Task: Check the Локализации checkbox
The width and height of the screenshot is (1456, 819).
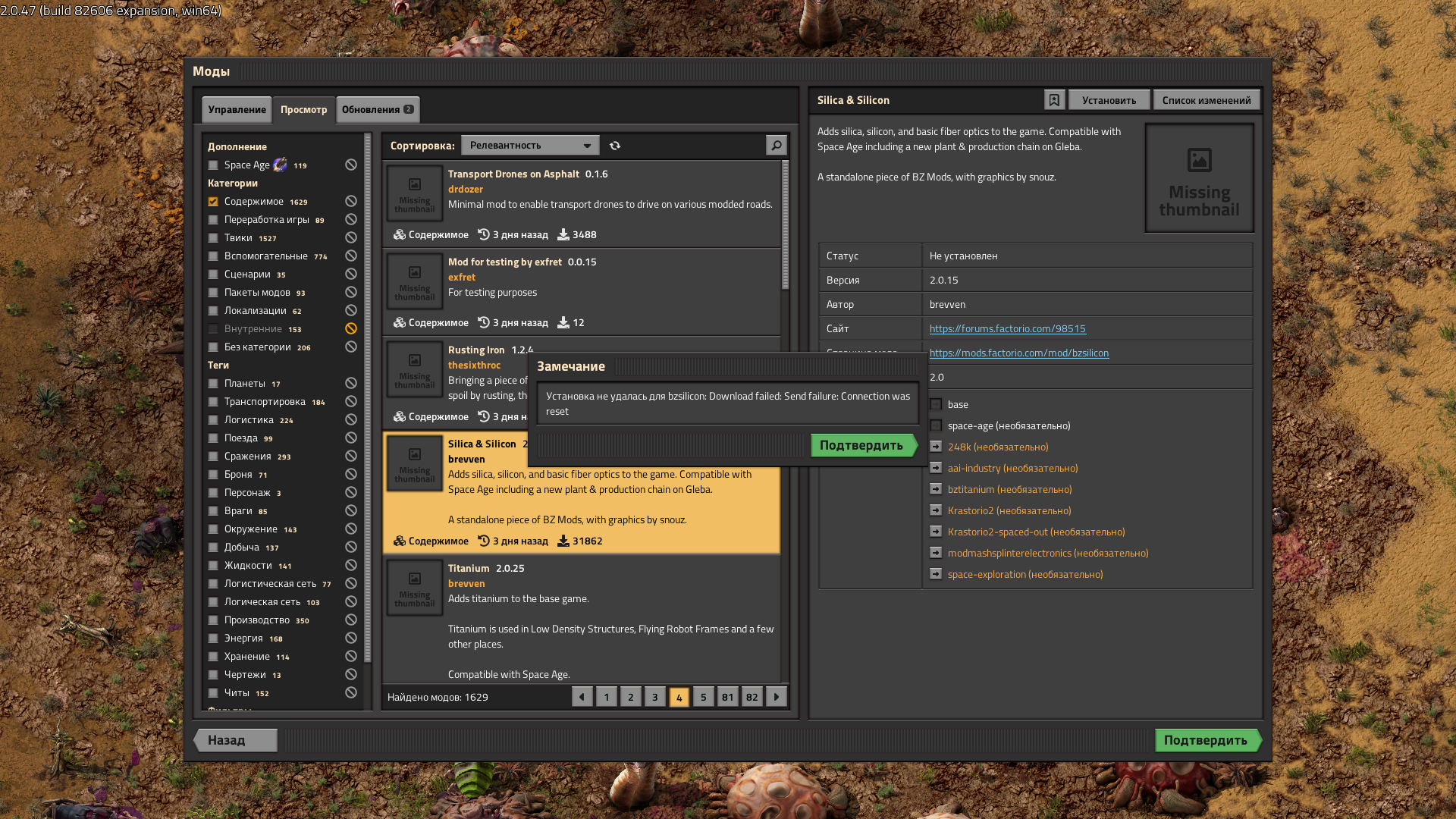Action: point(213,310)
